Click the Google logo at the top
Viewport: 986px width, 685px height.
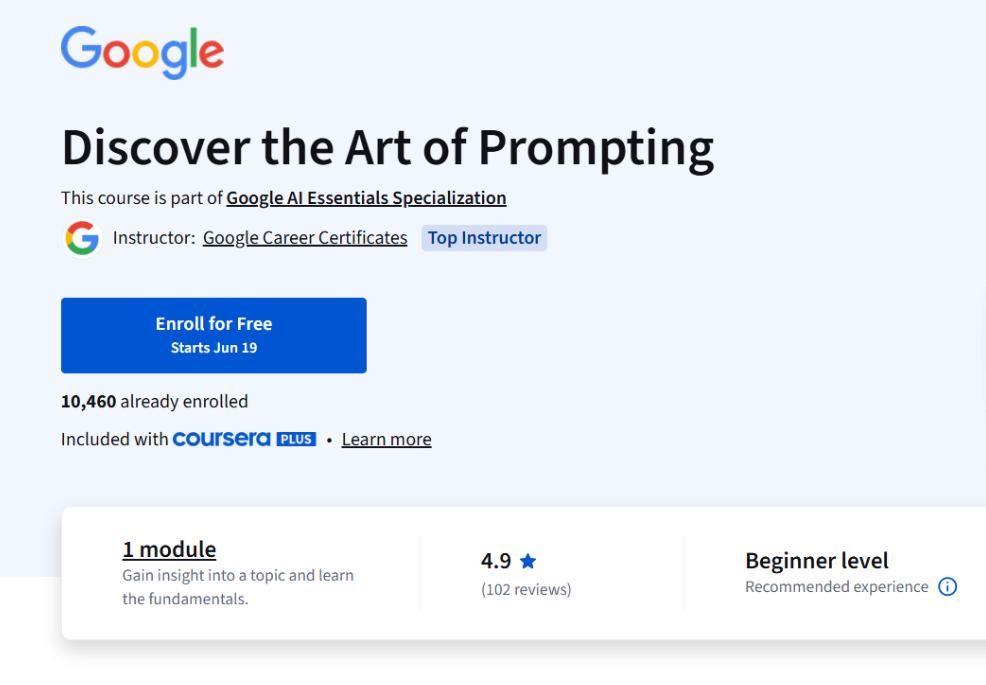click(x=141, y=51)
